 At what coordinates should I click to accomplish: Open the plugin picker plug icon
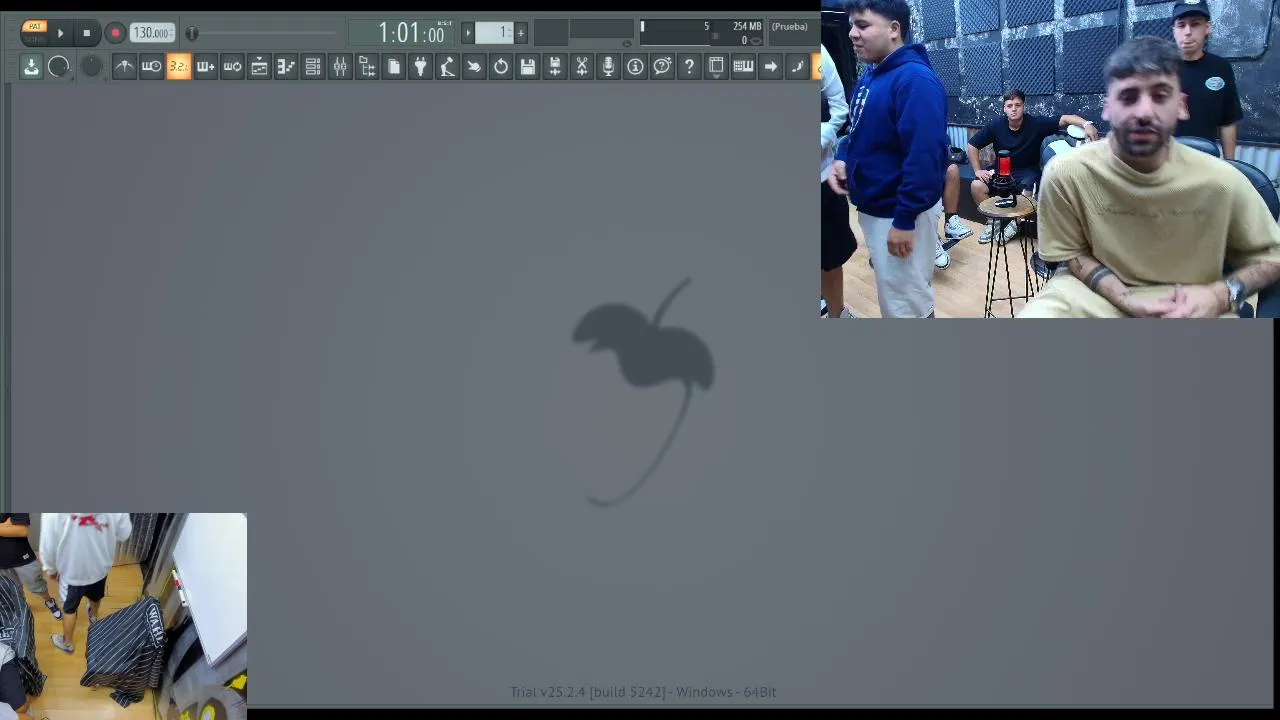(420, 66)
